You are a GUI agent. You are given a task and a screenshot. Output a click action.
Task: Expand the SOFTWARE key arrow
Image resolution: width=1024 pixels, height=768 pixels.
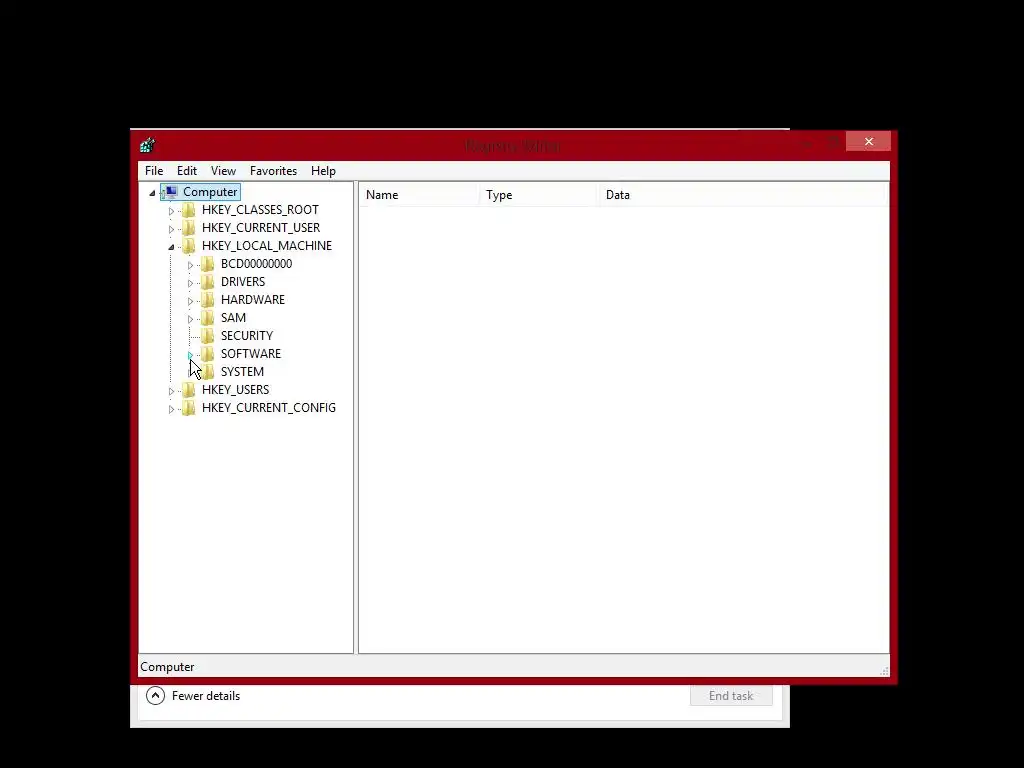point(190,355)
